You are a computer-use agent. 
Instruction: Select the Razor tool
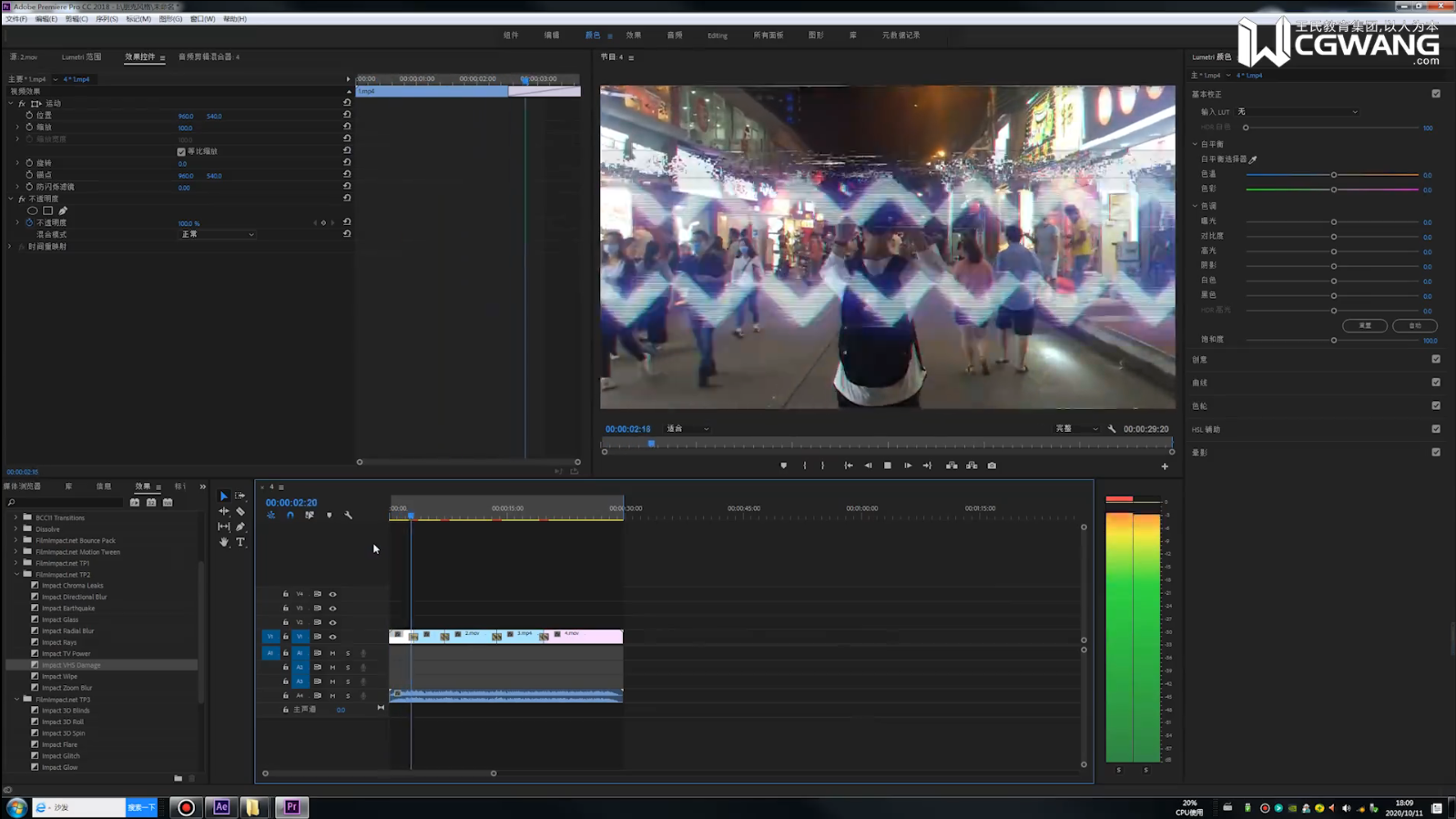coord(240,511)
